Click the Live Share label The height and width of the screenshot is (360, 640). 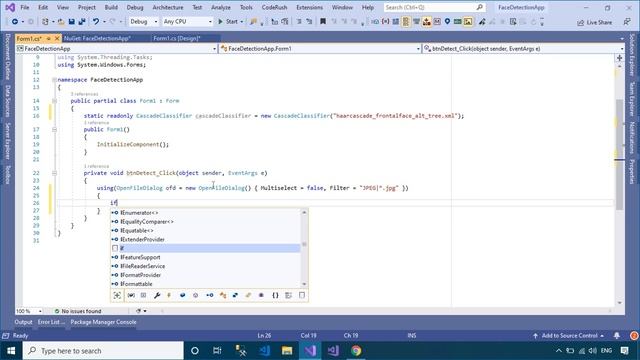[599, 22]
